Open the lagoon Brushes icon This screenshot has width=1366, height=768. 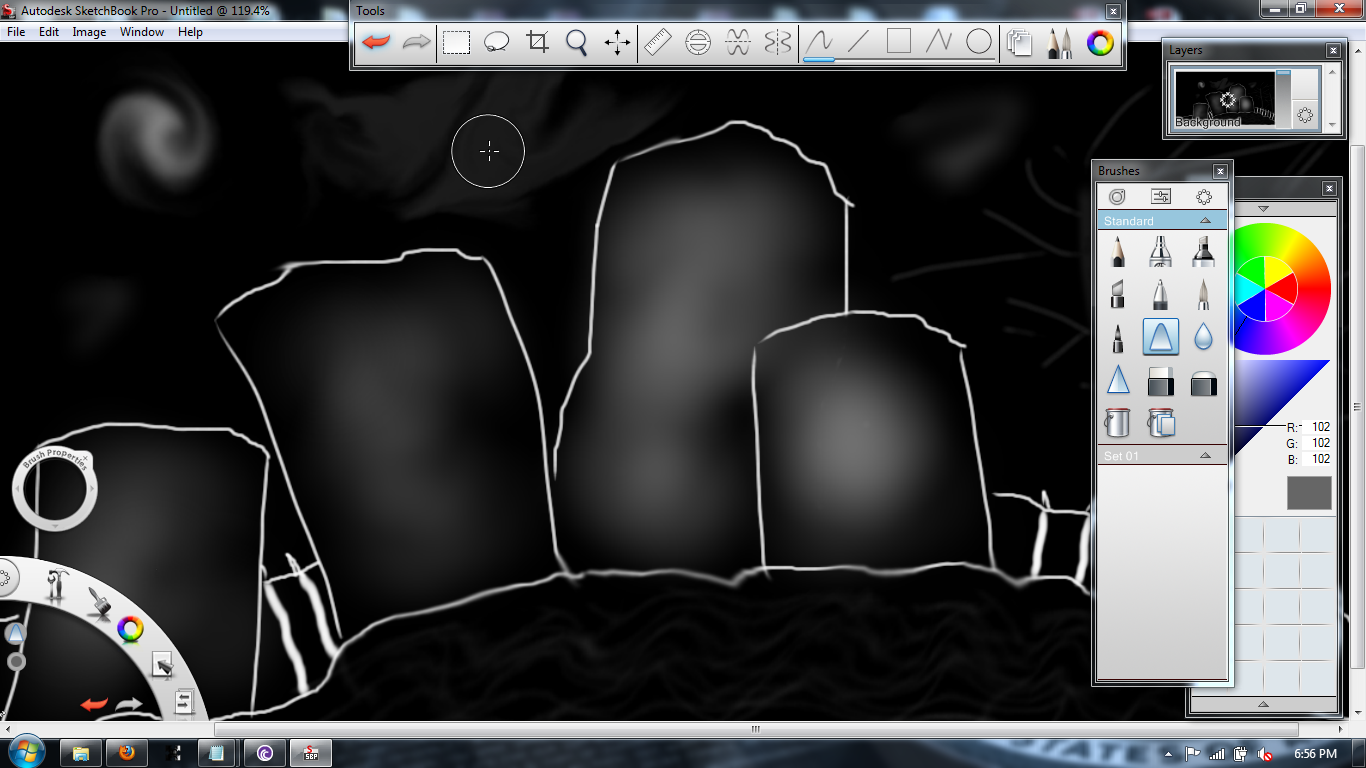pyautogui.click(x=98, y=603)
